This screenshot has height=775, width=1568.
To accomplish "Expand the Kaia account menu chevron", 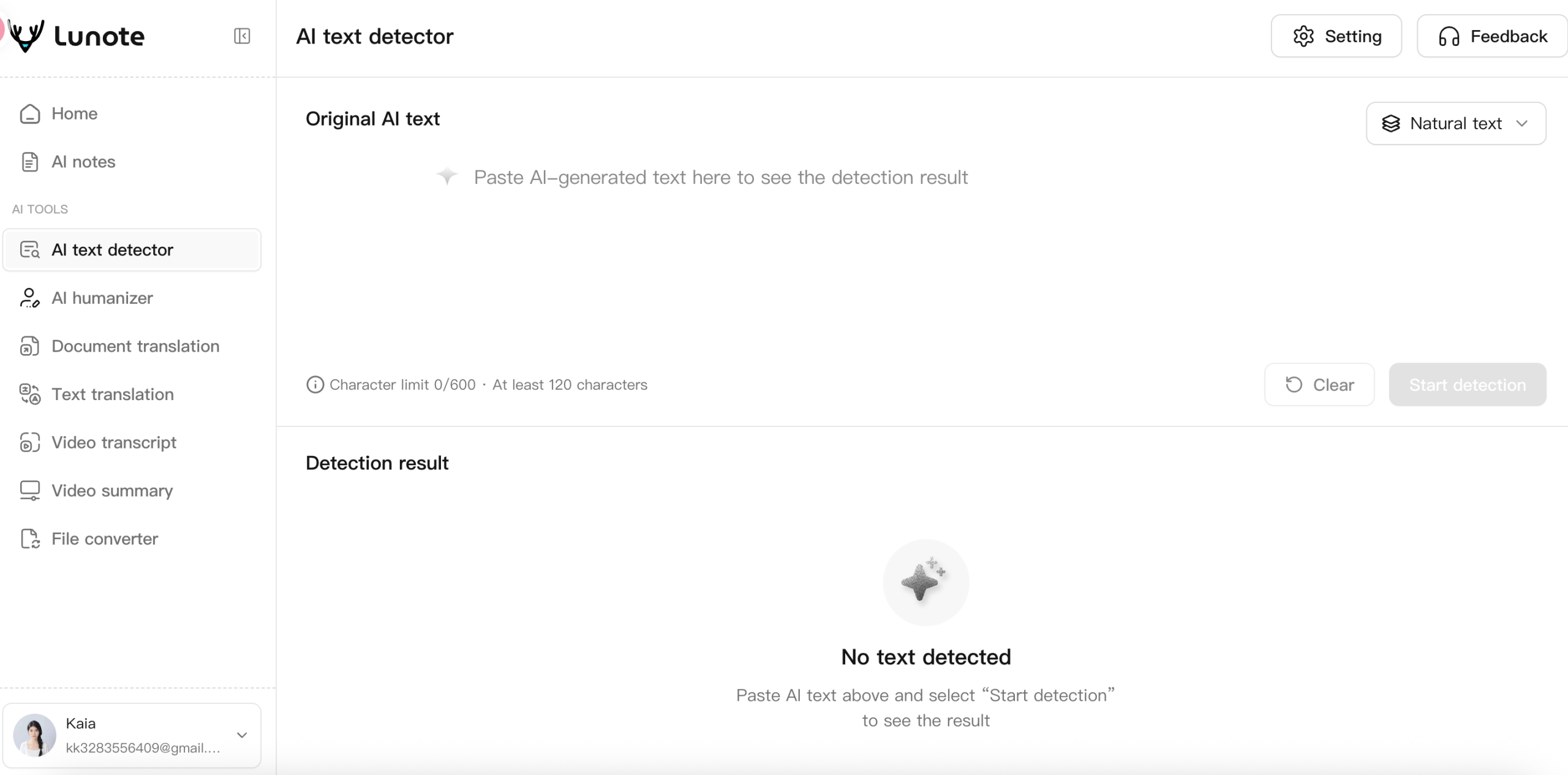I will click(242, 735).
